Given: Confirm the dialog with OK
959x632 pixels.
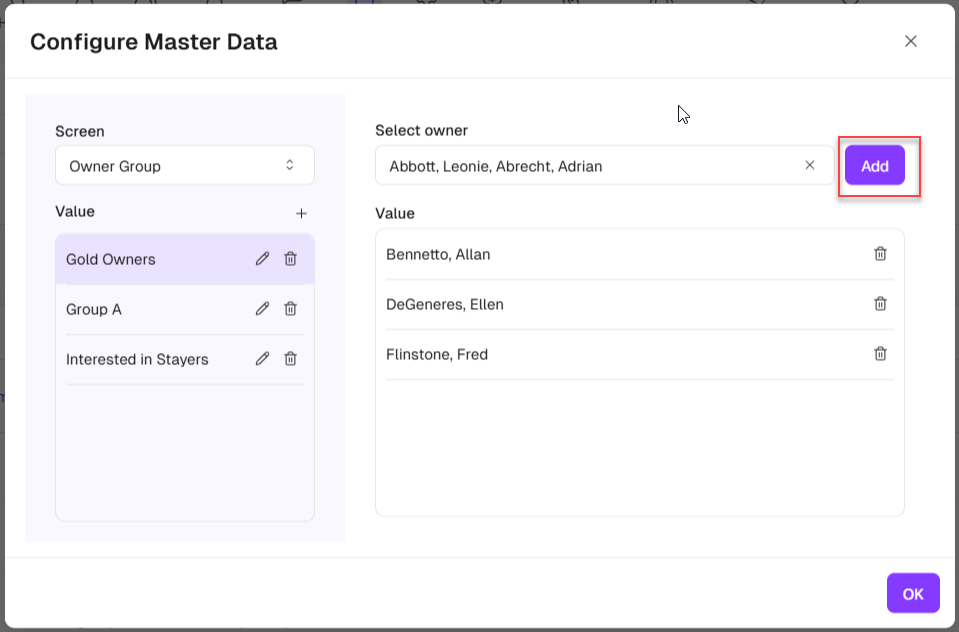Looking at the screenshot, I should point(912,594).
